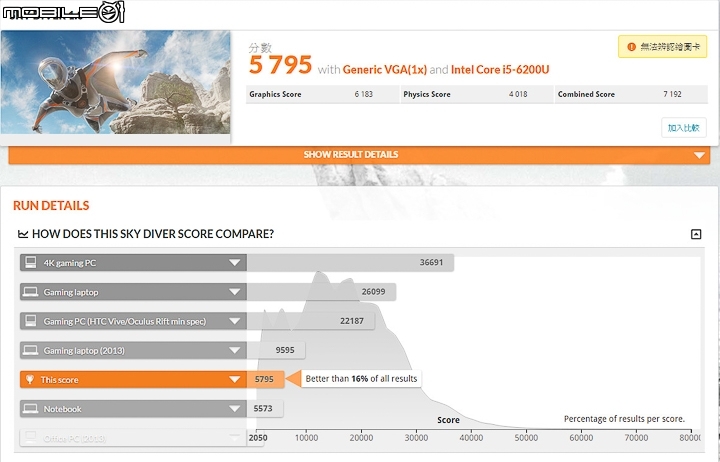
Task: Click the arrow on the result details bar
Action: (699, 155)
